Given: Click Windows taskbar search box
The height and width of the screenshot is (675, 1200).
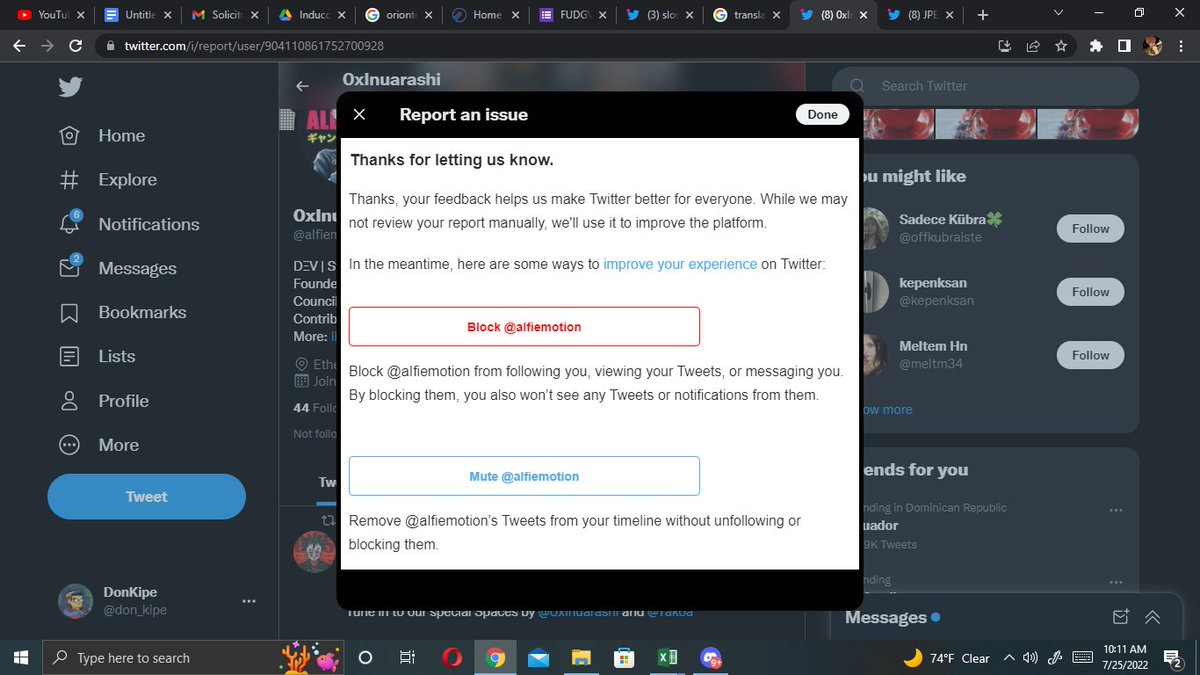Looking at the screenshot, I should pyautogui.click(x=192, y=657).
